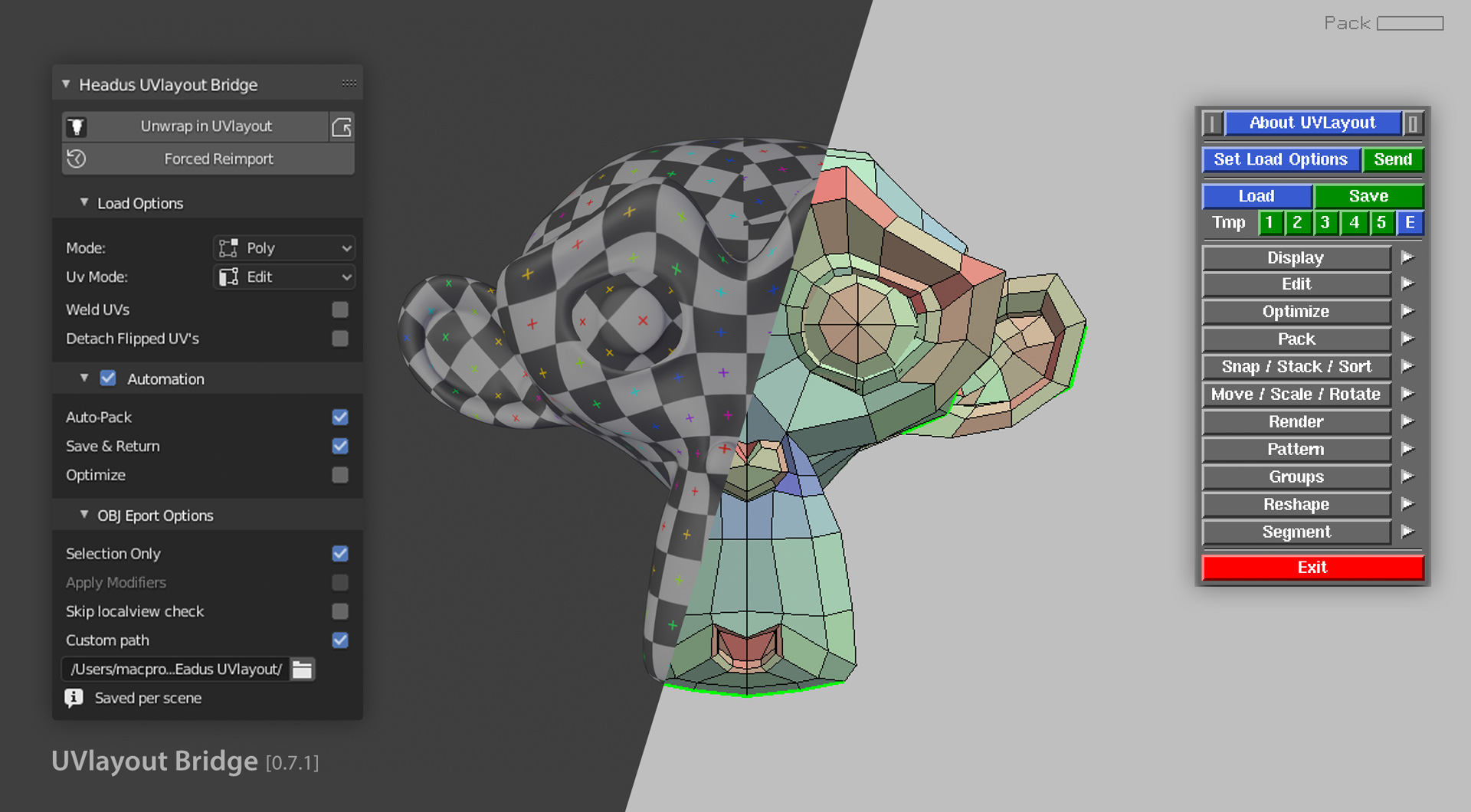Viewport: 1471px width, 812px height.
Task: Click the arrow next to Groups
Action: pos(1407,477)
